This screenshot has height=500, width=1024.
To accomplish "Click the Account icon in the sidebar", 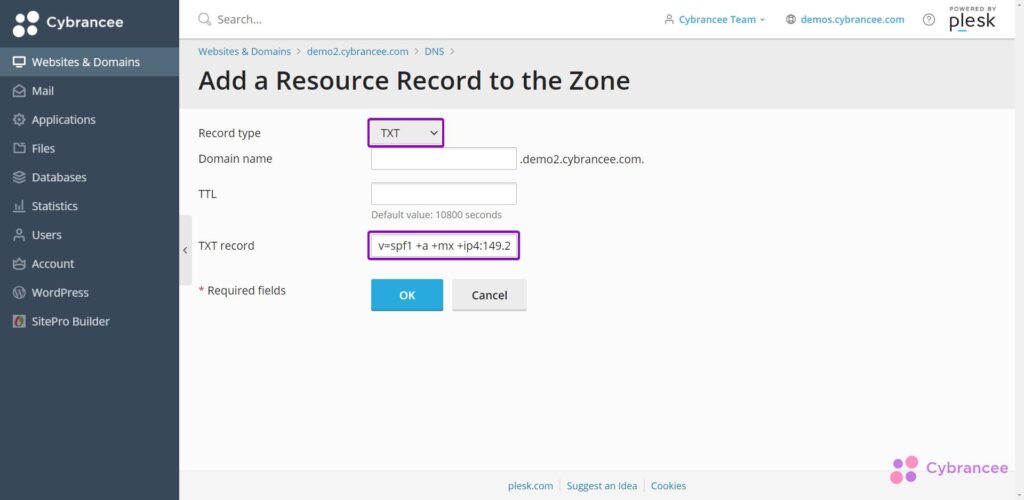I will coord(19,264).
